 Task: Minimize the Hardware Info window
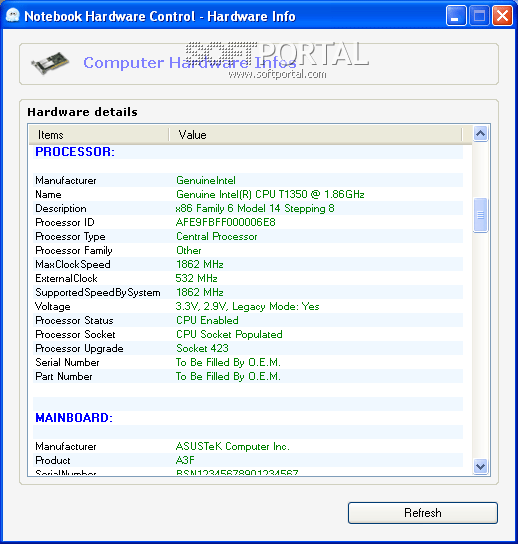coord(456,16)
